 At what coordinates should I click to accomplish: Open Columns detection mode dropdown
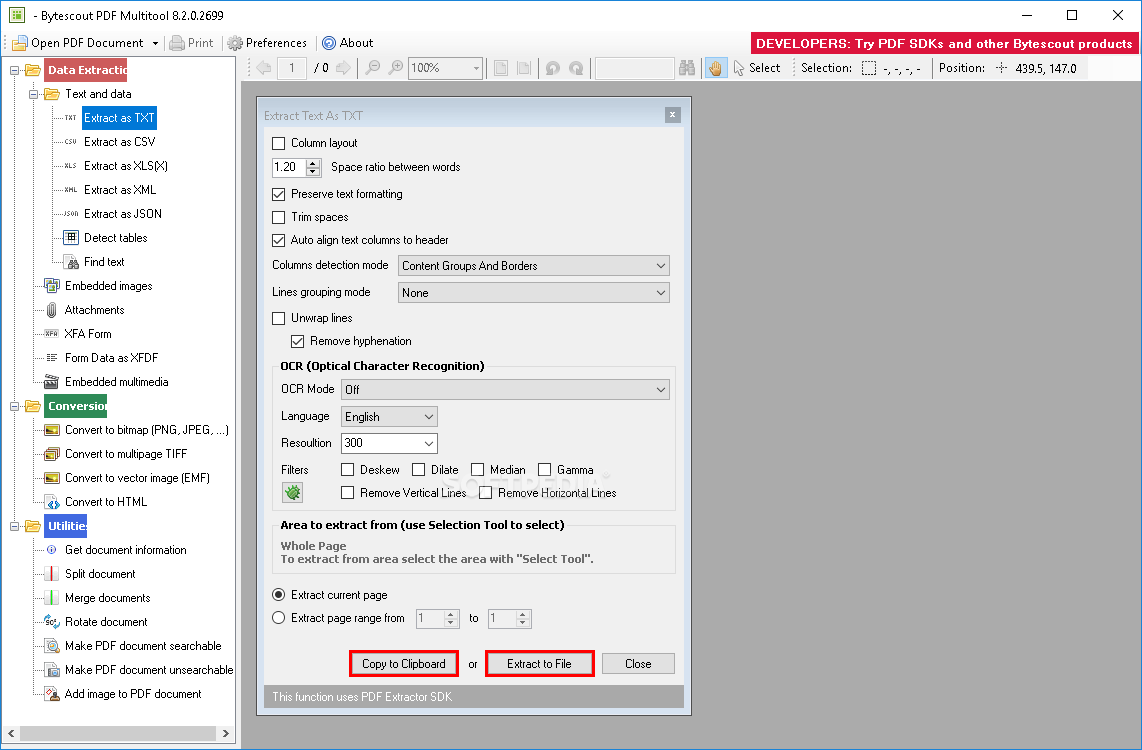pos(534,266)
